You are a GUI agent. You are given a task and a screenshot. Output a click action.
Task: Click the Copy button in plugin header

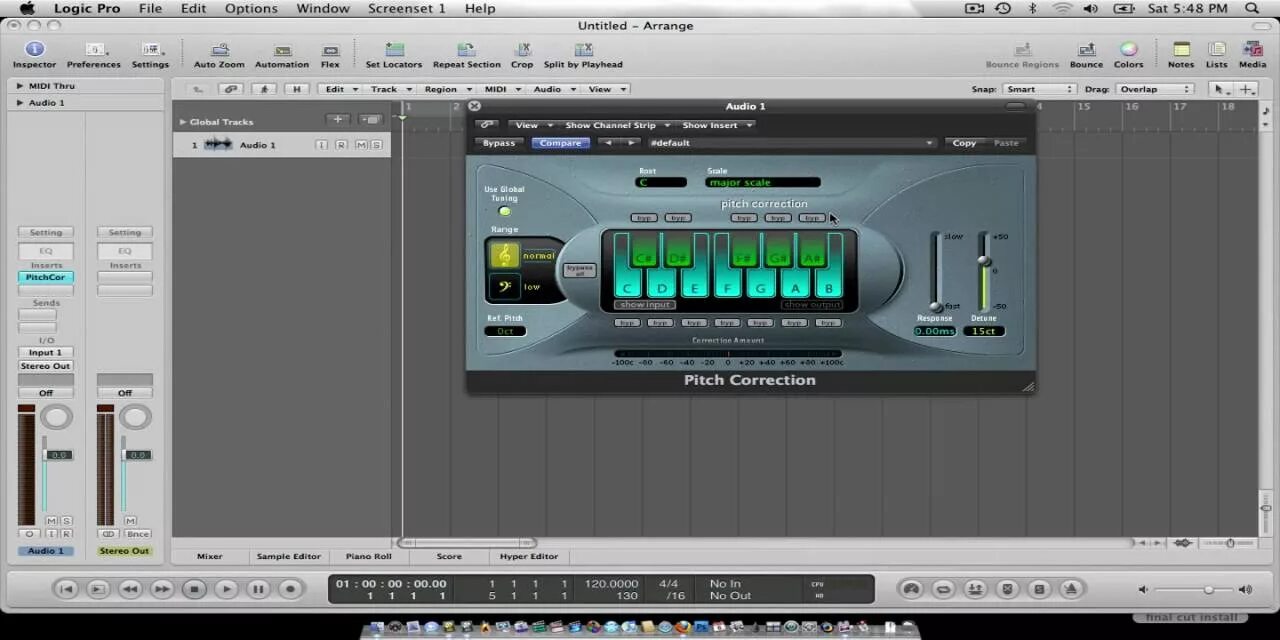click(x=964, y=143)
